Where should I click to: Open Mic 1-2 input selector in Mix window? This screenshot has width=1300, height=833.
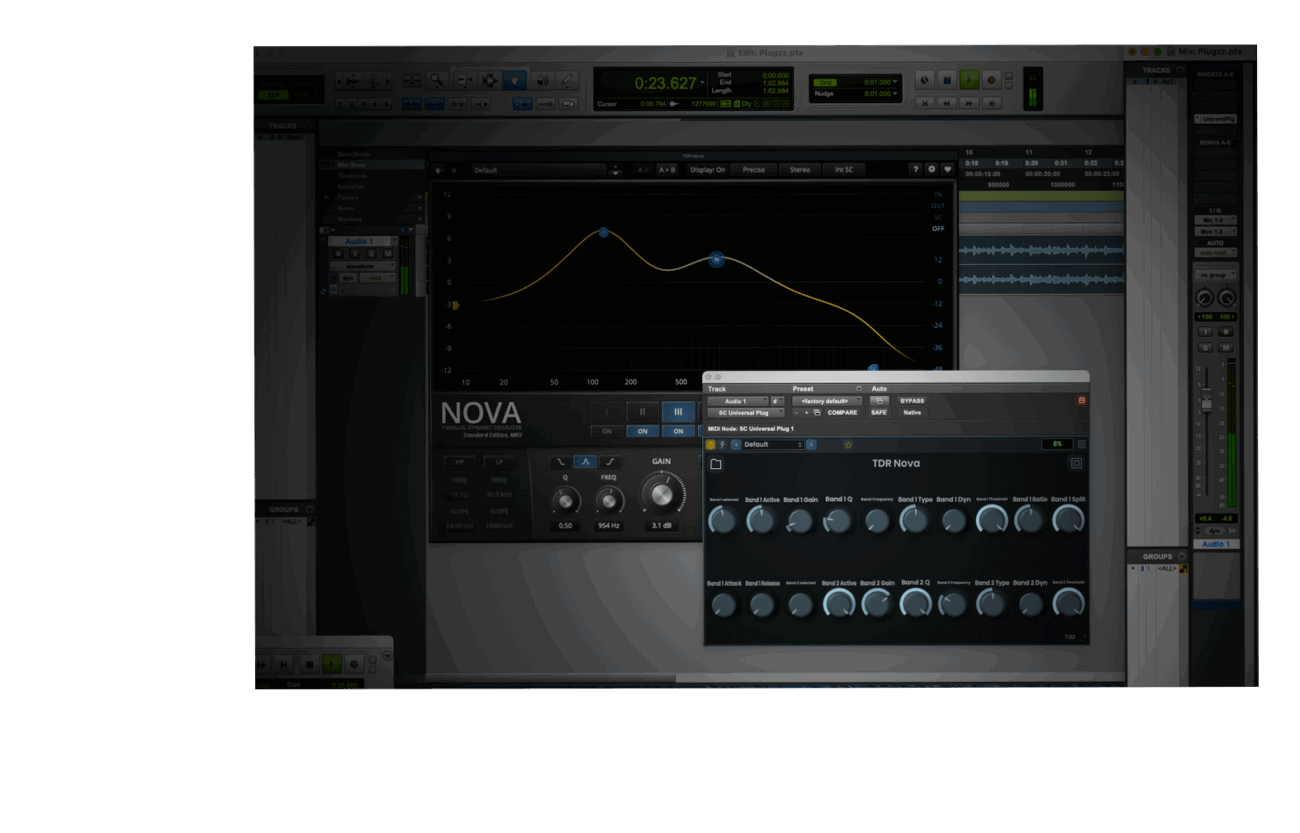point(1216,220)
